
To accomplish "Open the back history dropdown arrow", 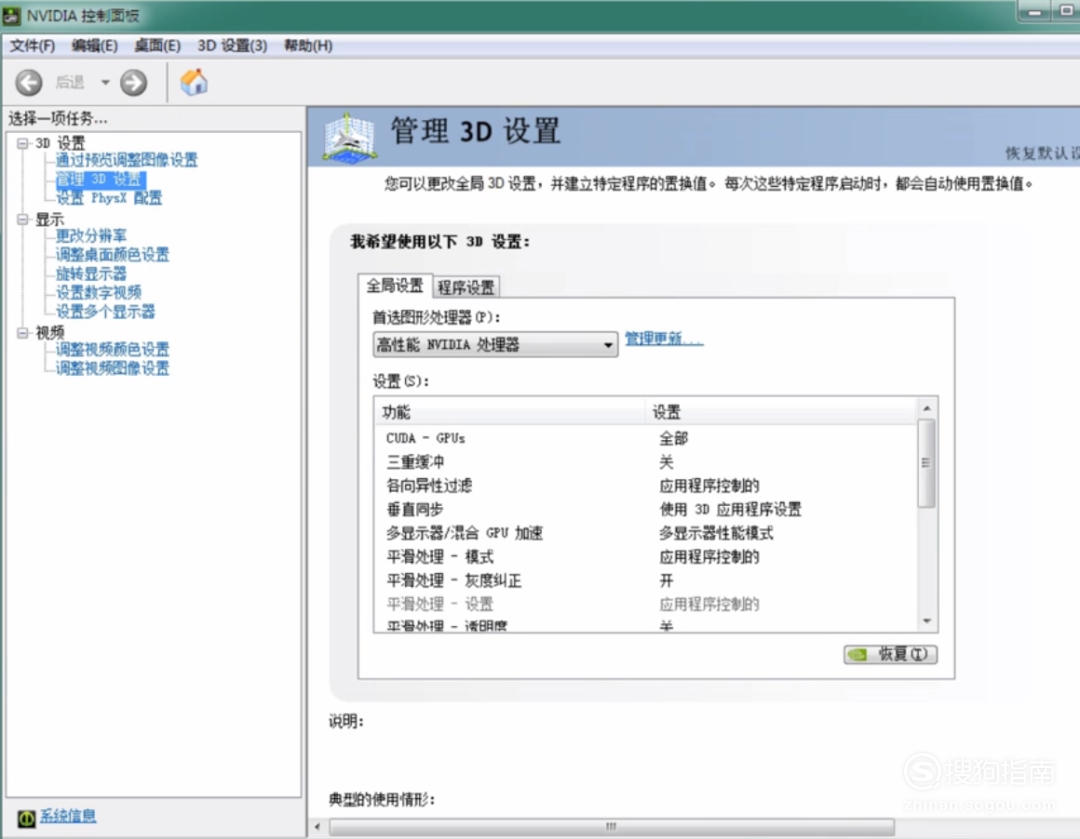I will 105,83.
